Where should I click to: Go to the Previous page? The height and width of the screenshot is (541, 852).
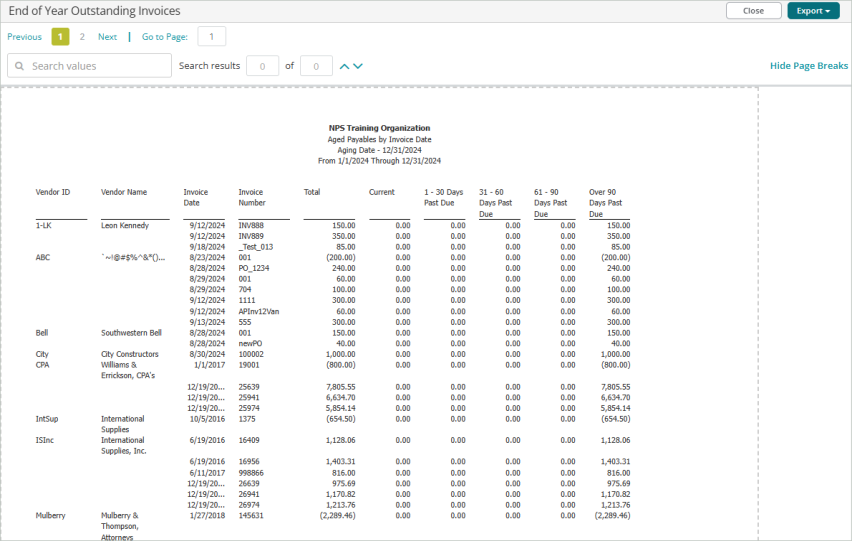[x=24, y=37]
